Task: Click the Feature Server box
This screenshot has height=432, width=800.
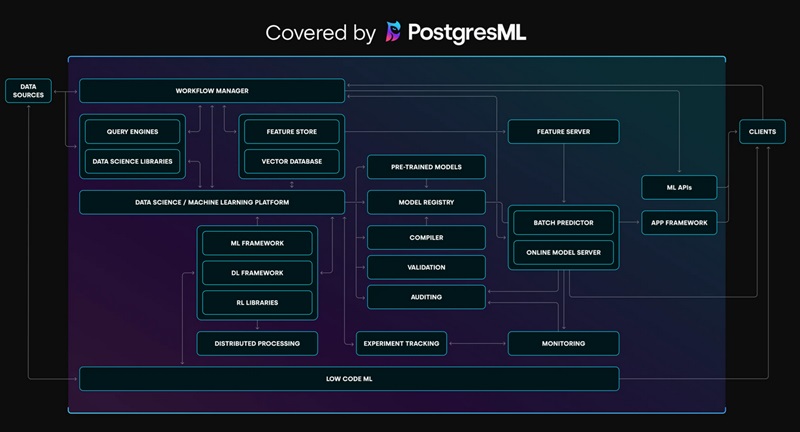Action: coord(563,132)
